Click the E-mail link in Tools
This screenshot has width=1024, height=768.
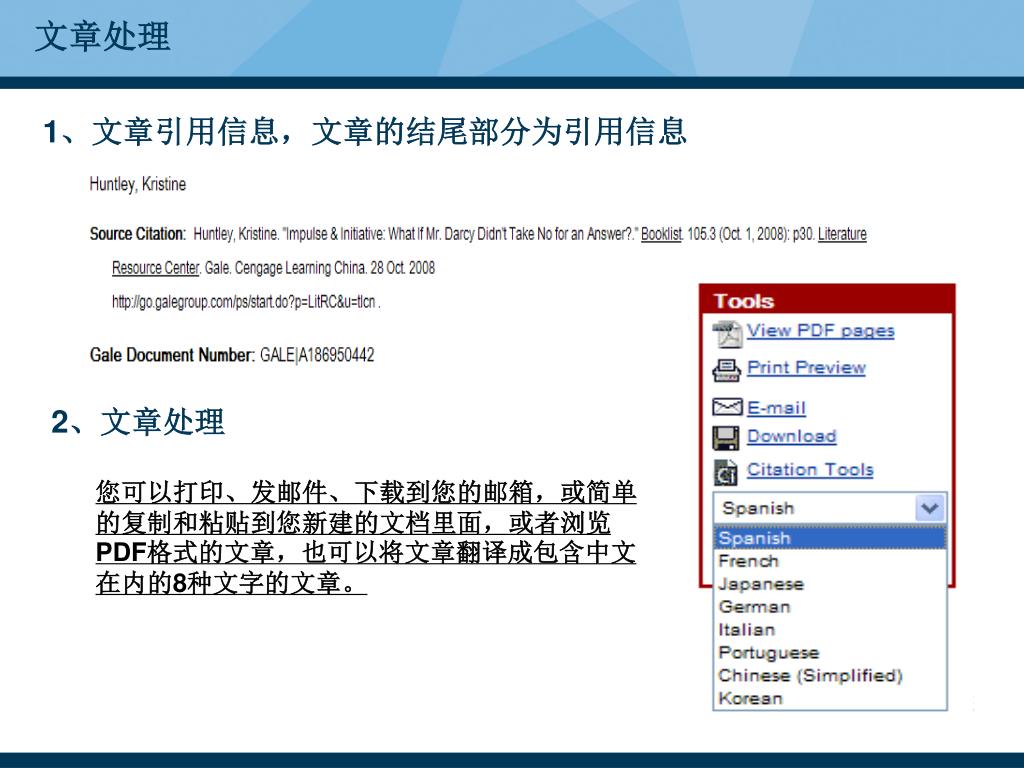coord(776,408)
